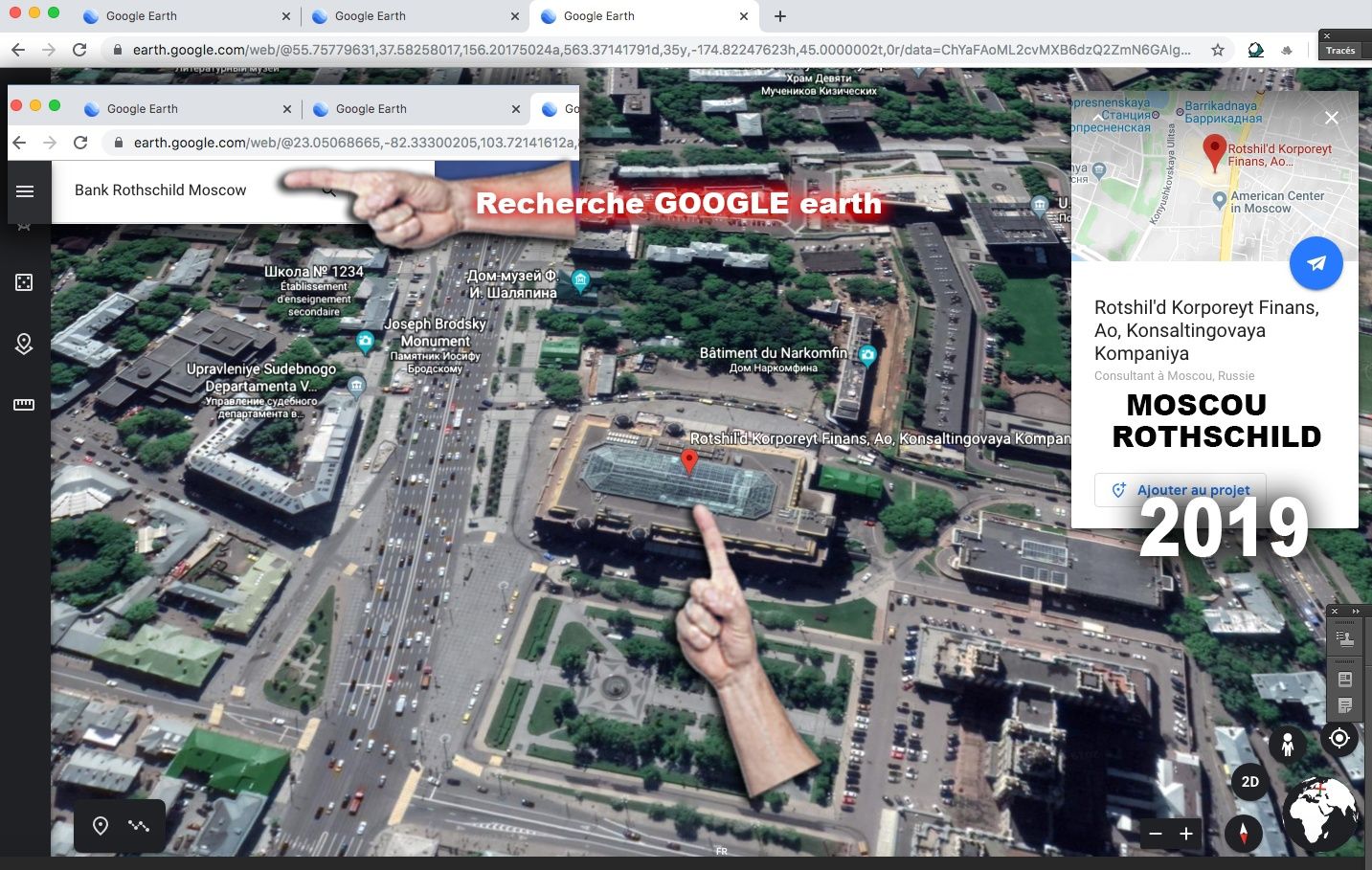Click the add placemark pin tool
The height and width of the screenshot is (870, 1372).
pyautogui.click(x=101, y=826)
